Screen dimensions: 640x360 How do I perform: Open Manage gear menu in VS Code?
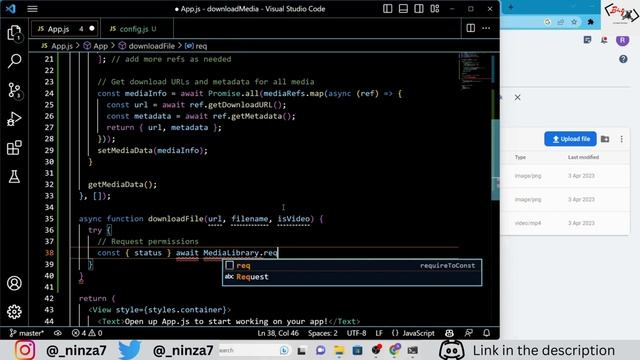(14, 311)
